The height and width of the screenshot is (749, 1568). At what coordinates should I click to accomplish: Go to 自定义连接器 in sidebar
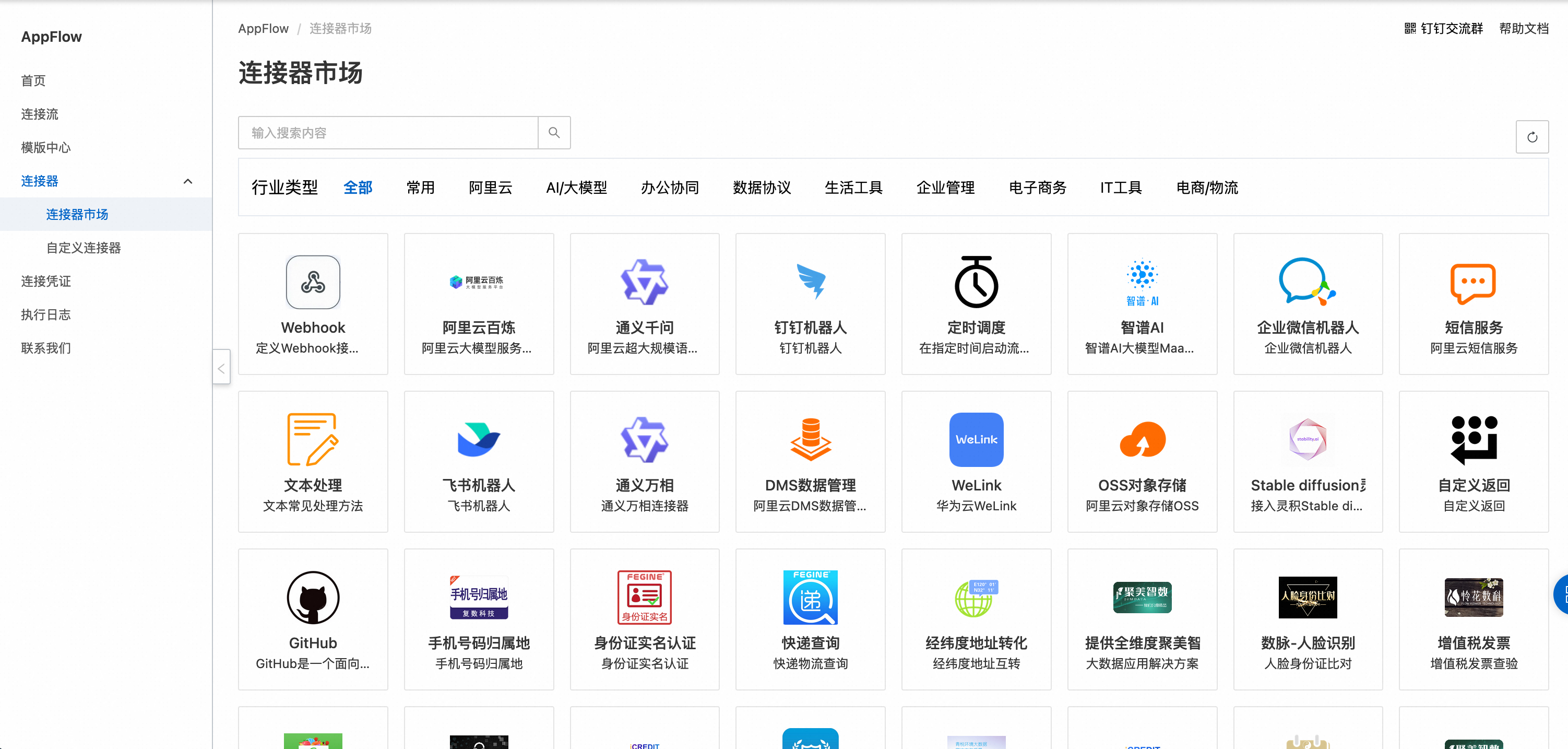coord(84,248)
